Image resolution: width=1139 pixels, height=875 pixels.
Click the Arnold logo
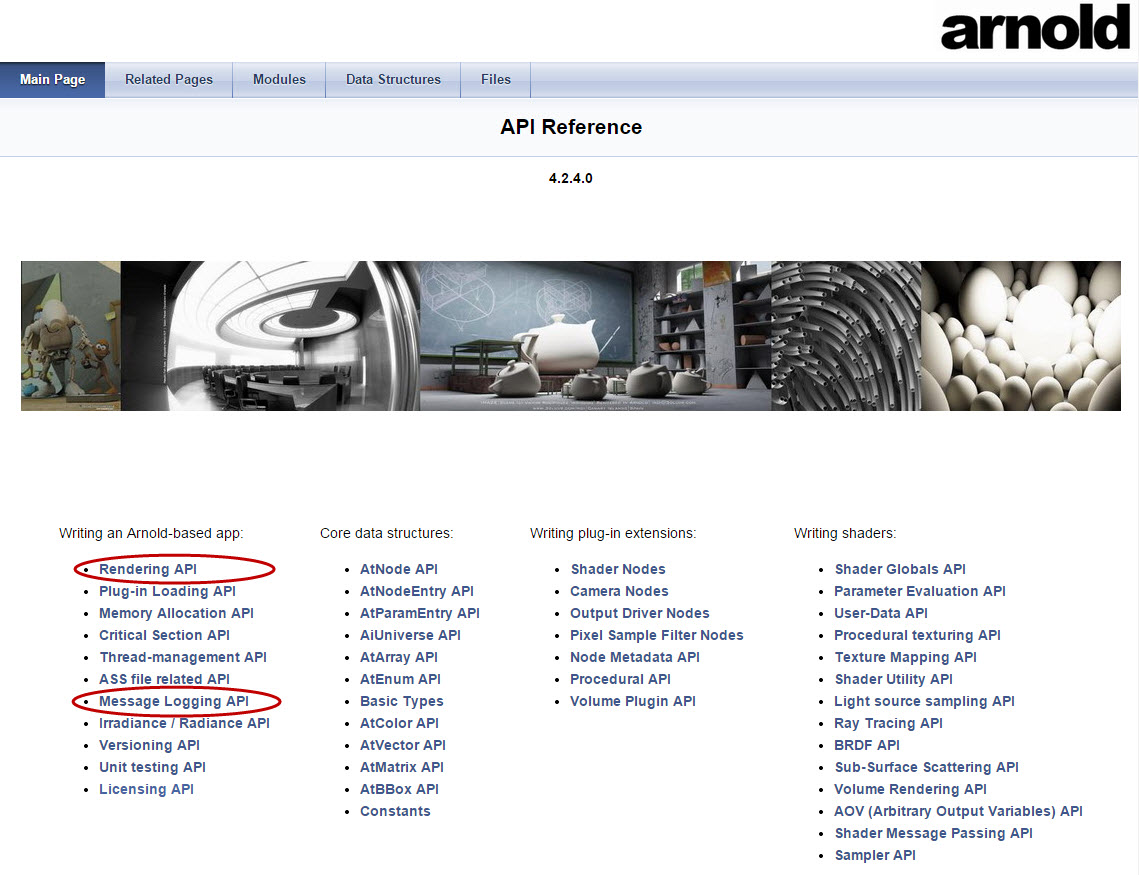(1034, 30)
